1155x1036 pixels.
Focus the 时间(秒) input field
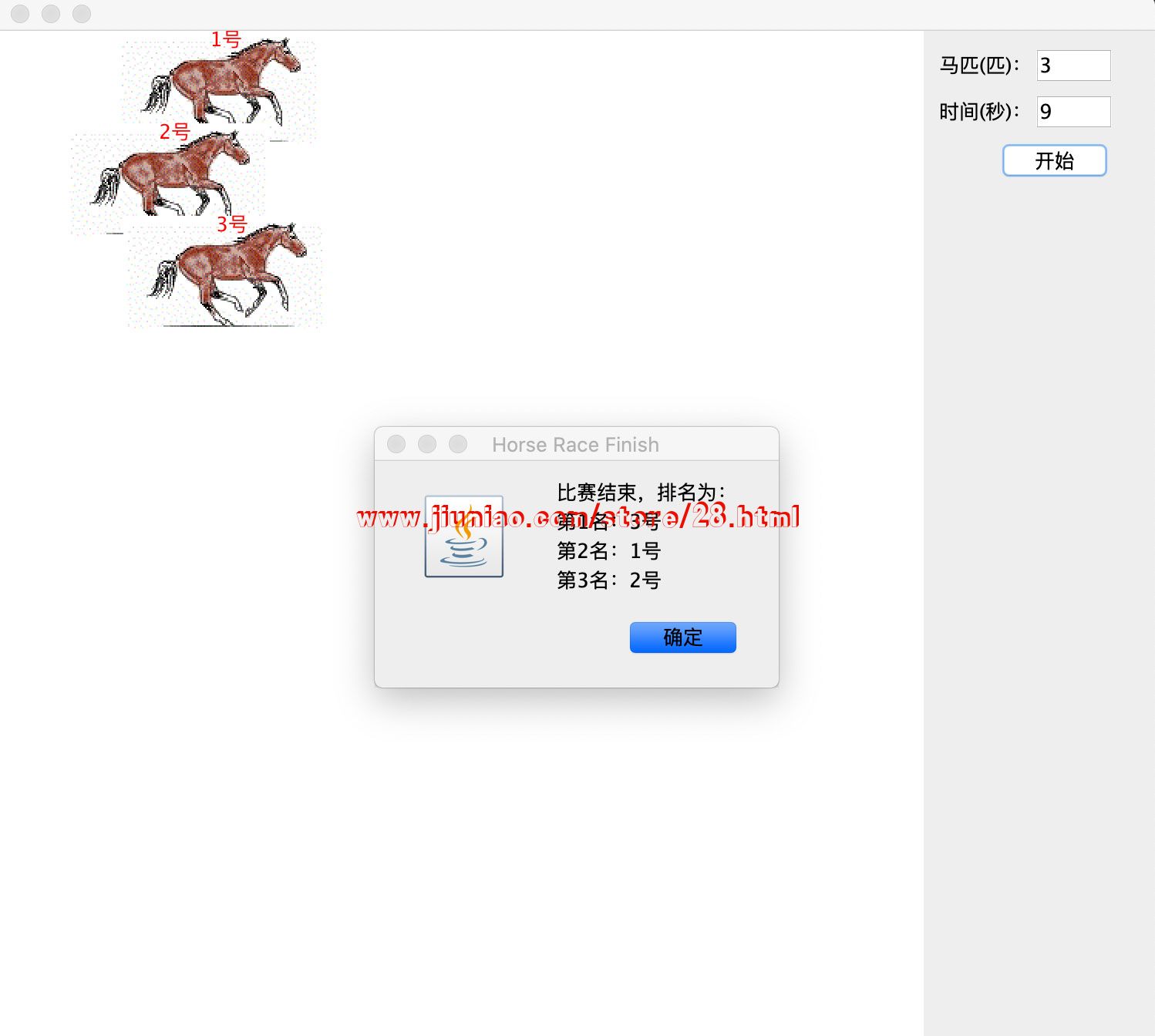click(x=1073, y=112)
